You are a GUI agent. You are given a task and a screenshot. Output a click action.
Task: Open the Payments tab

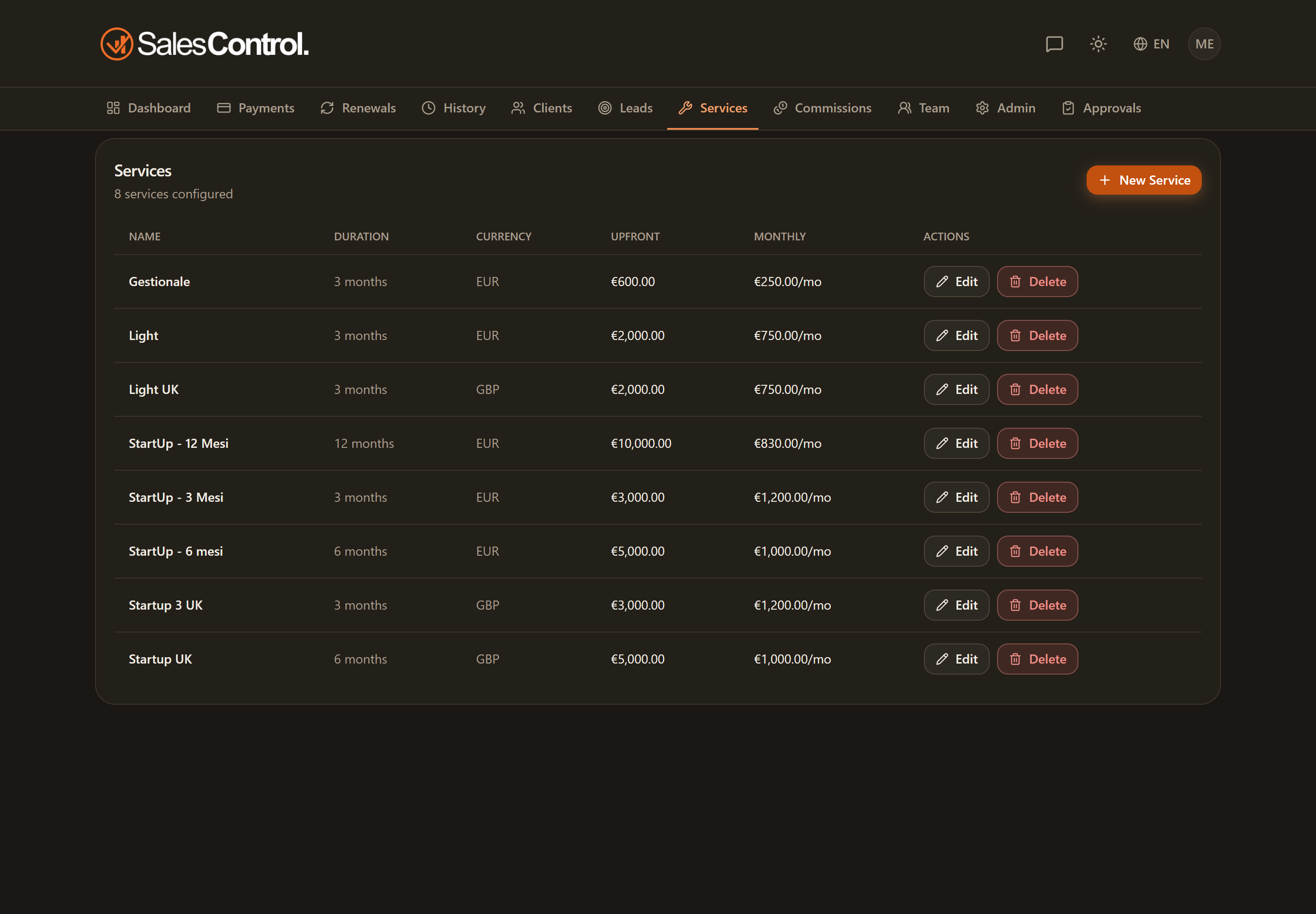pos(255,108)
